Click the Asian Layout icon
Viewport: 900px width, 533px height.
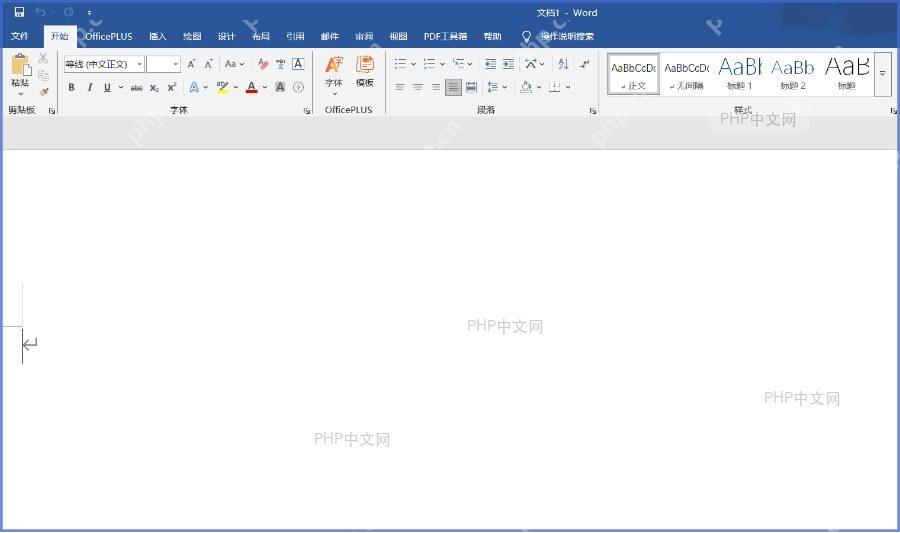click(531, 64)
